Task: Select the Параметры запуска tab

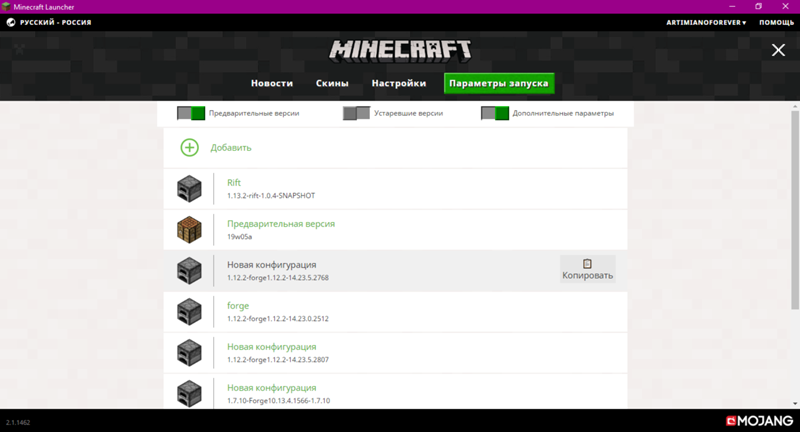Action: pyautogui.click(x=499, y=83)
